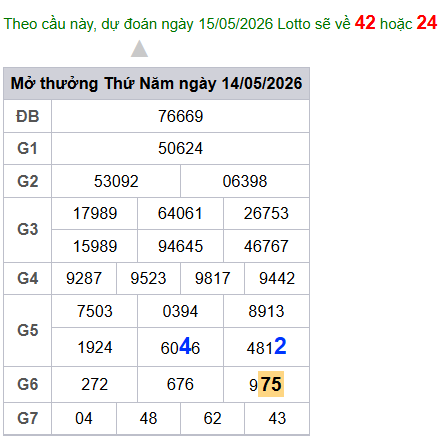Click the G5 row label

tap(28, 330)
